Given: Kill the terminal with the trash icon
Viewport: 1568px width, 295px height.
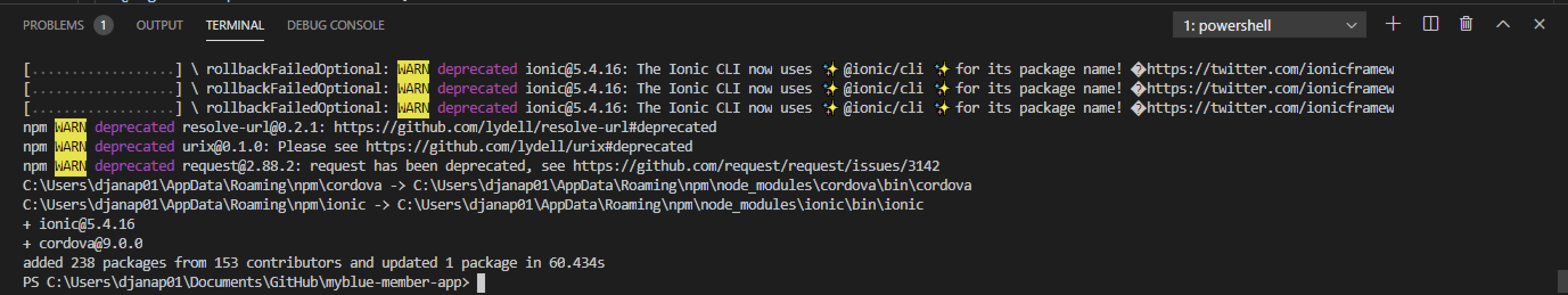Looking at the screenshot, I should pyautogui.click(x=1466, y=24).
